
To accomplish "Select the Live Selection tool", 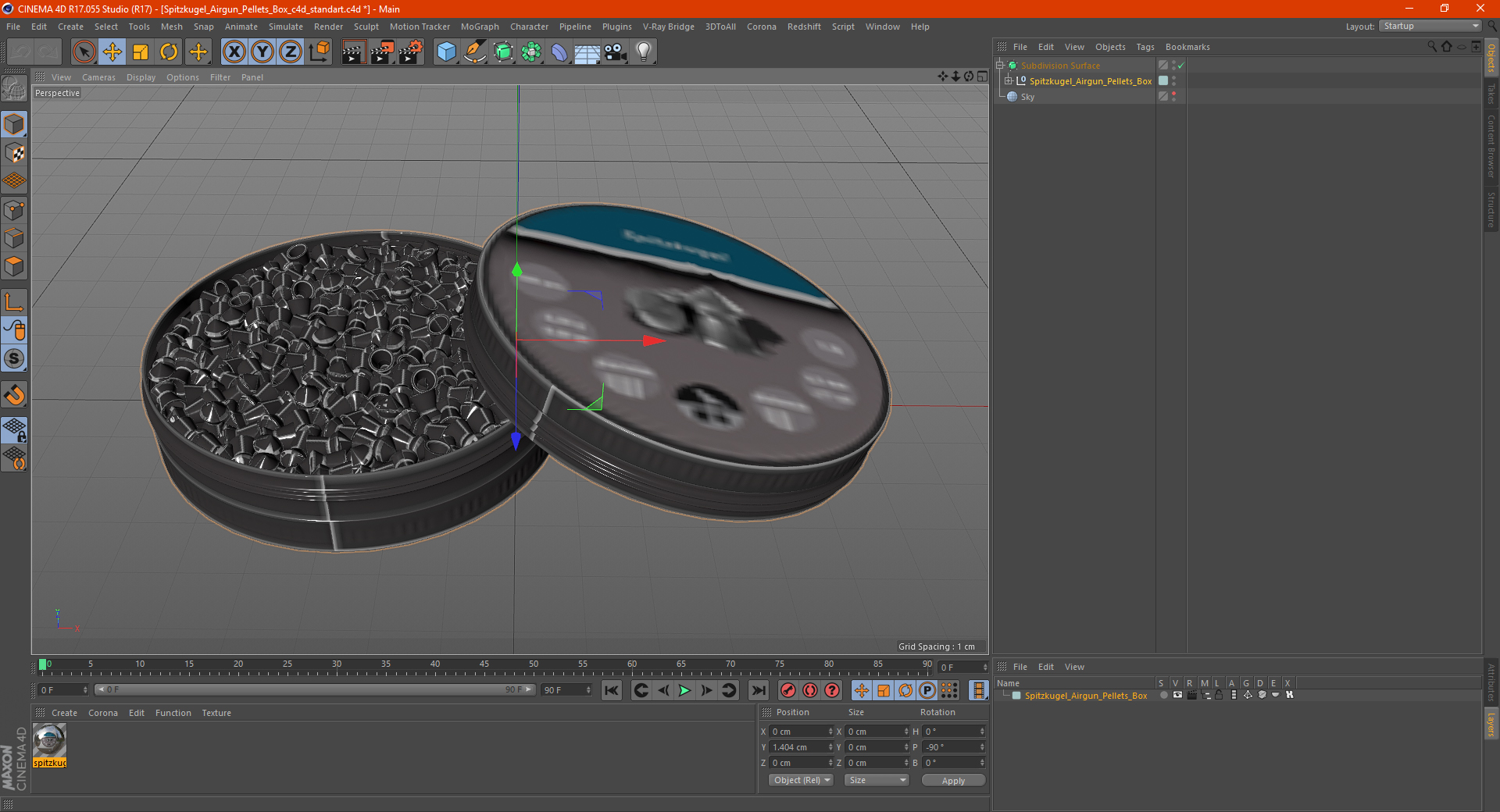I will pos(84,52).
